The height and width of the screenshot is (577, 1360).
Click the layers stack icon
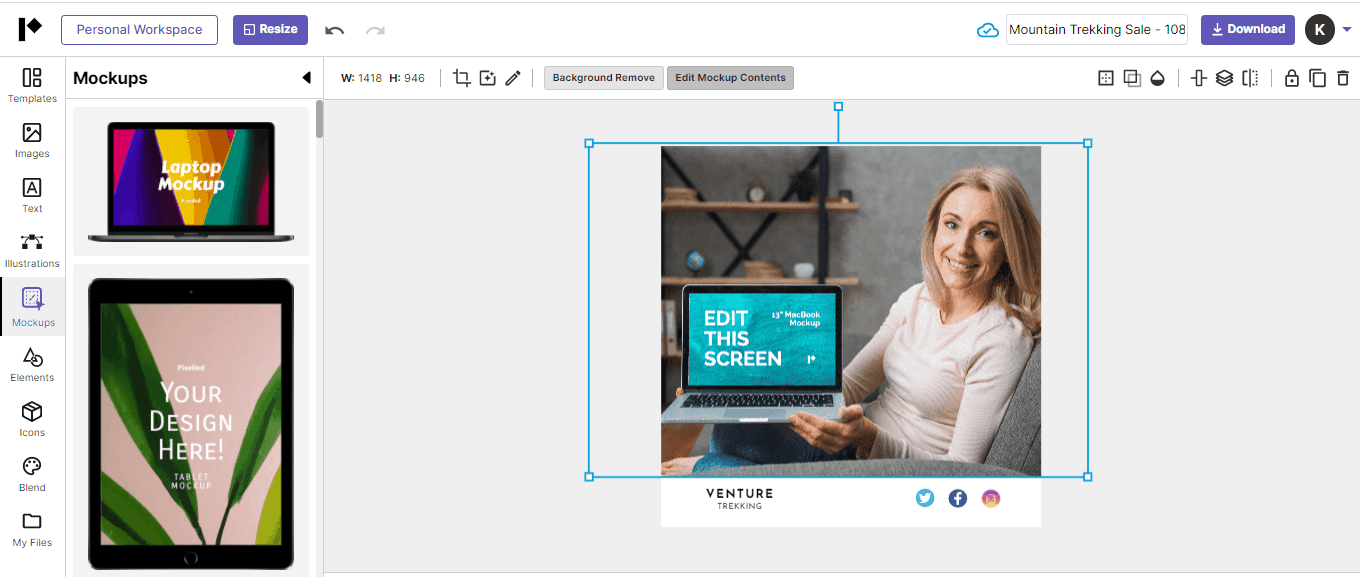(x=1224, y=78)
